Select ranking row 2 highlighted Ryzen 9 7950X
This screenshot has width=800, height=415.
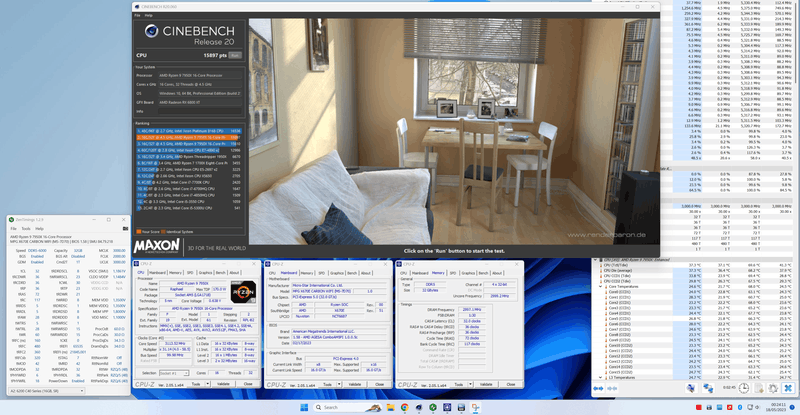point(188,137)
